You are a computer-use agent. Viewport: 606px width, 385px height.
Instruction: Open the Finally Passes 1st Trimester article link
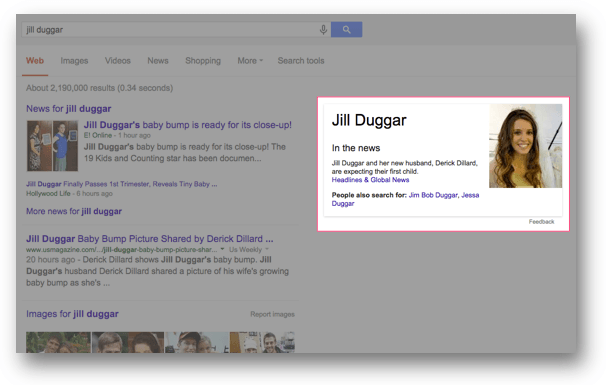[121, 184]
